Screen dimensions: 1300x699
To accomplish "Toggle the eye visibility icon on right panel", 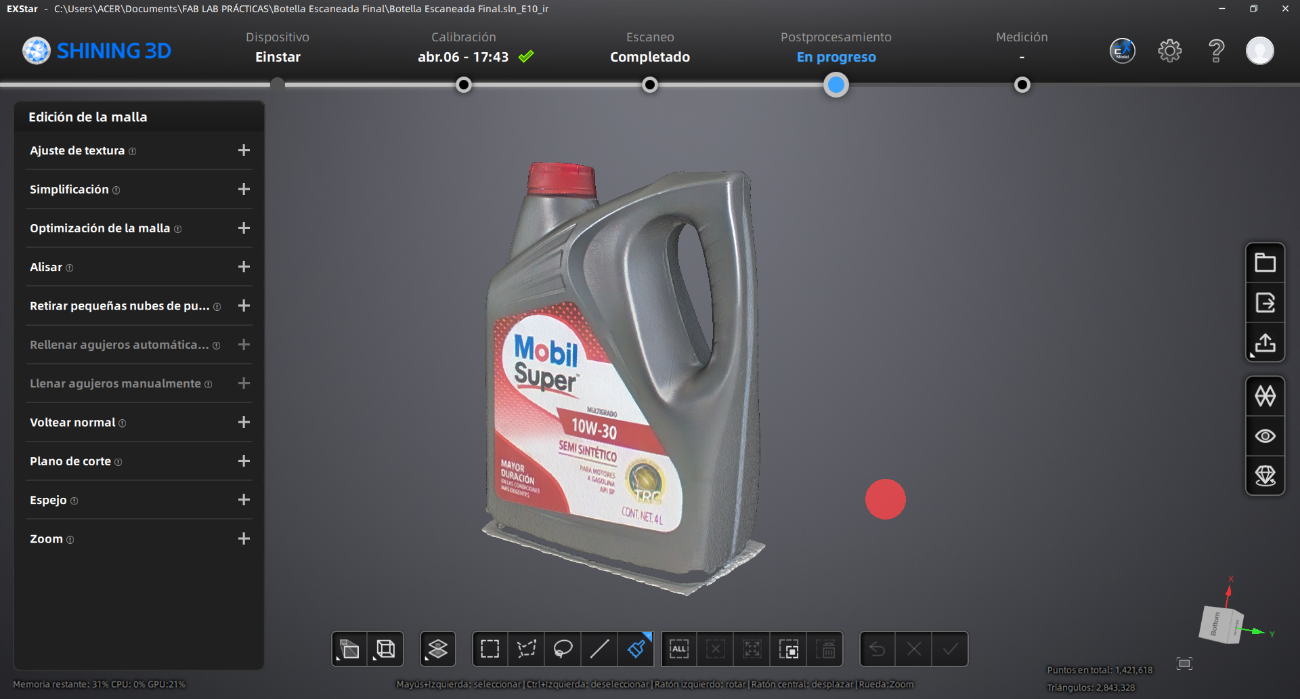I will pyautogui.click(x=1265, y=436).
